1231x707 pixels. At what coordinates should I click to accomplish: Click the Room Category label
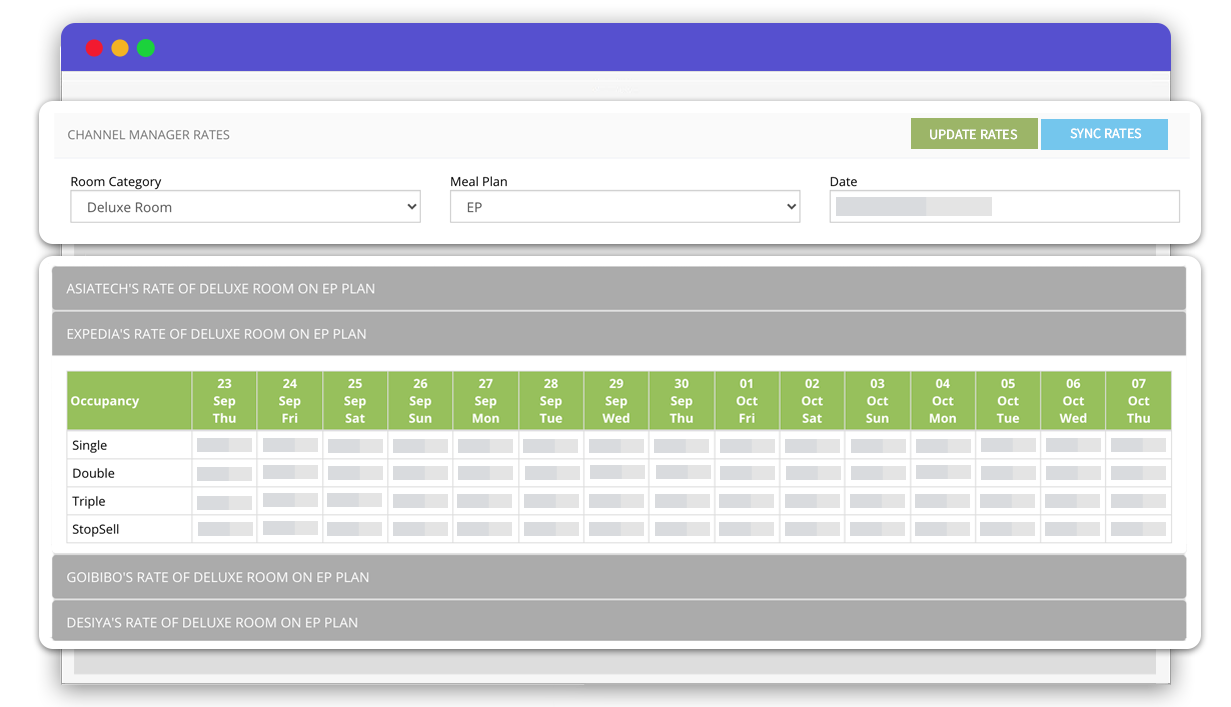coord(116,182)
